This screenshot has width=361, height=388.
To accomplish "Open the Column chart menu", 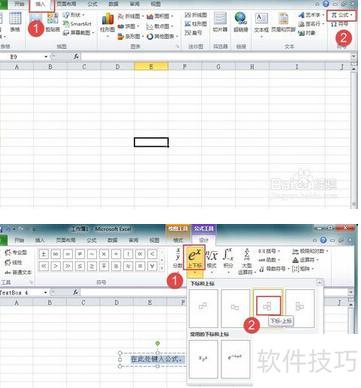I will point(108,24).
